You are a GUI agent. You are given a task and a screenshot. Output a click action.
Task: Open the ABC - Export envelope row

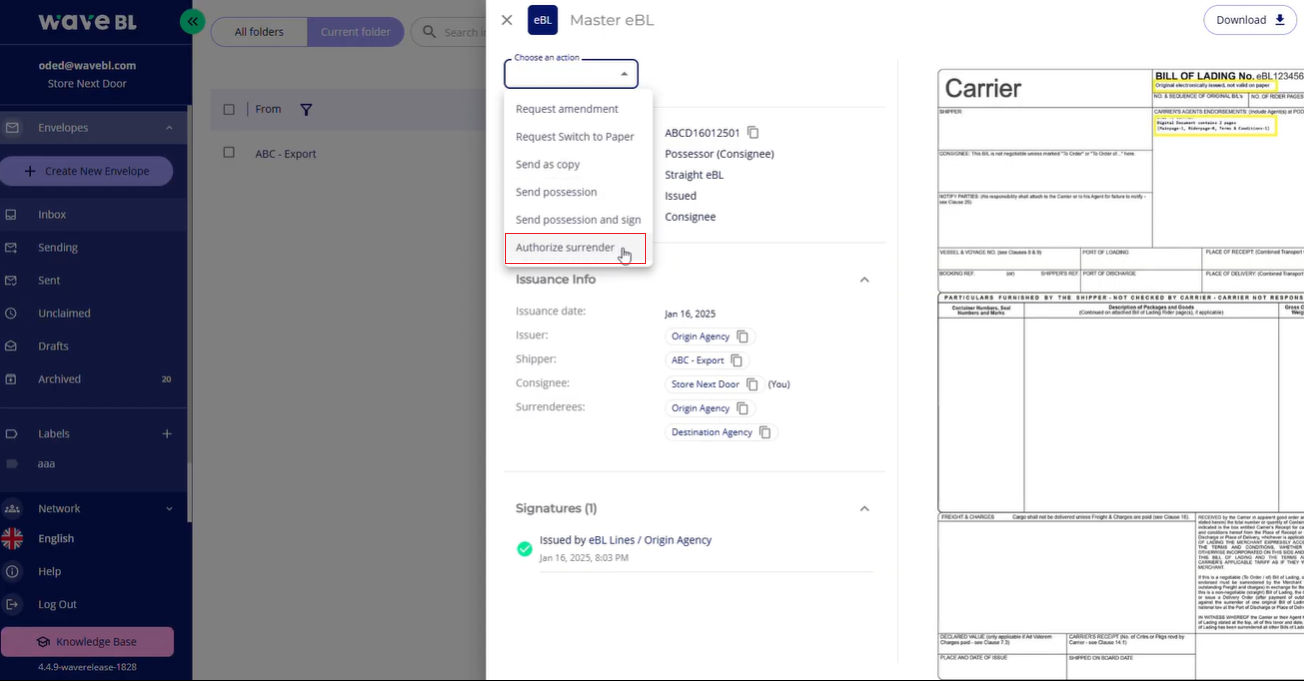tap(348, 153)
